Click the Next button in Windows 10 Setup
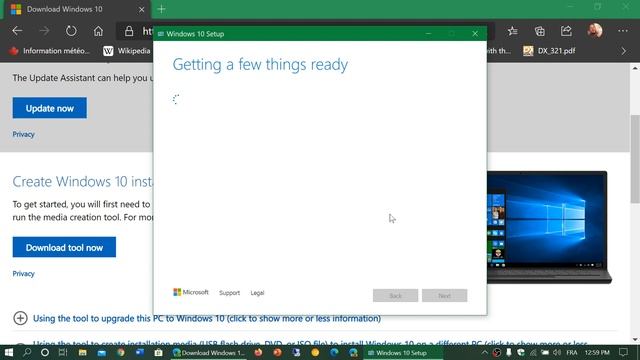 [444, 296]
